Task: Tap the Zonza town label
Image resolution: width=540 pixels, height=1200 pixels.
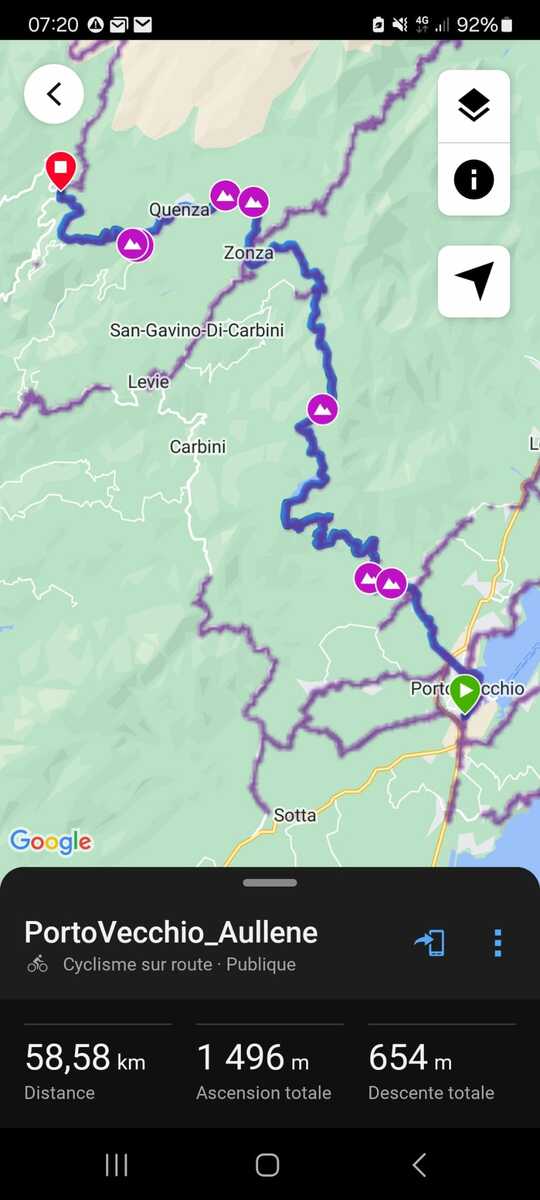Action: coord(248,253)
